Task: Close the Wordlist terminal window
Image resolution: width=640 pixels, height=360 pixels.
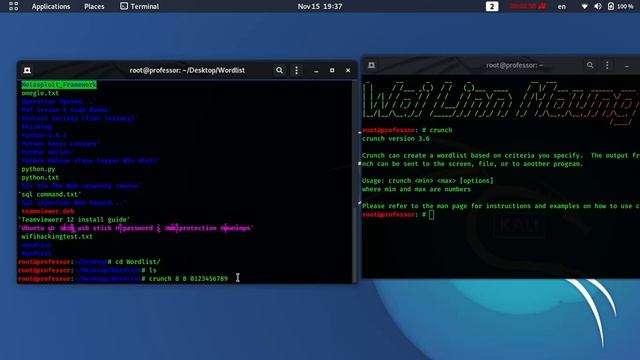Action: [348, 70]
